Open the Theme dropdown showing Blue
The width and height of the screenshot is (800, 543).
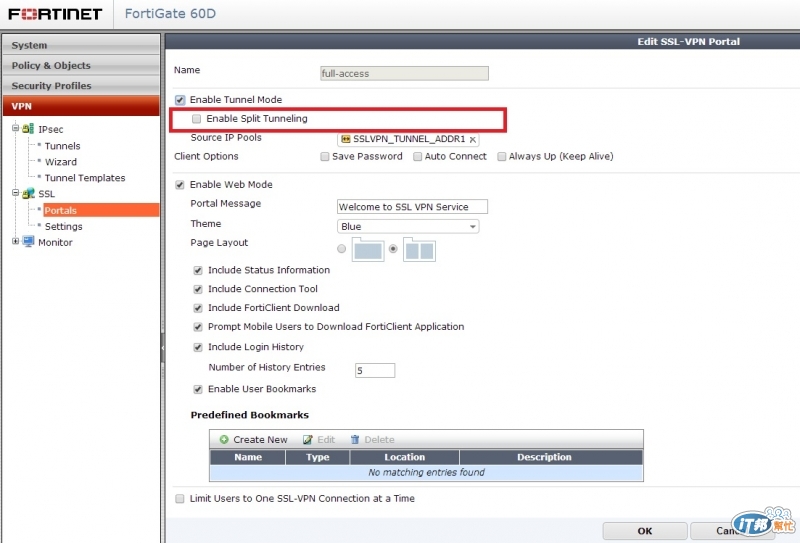point(408,226)
